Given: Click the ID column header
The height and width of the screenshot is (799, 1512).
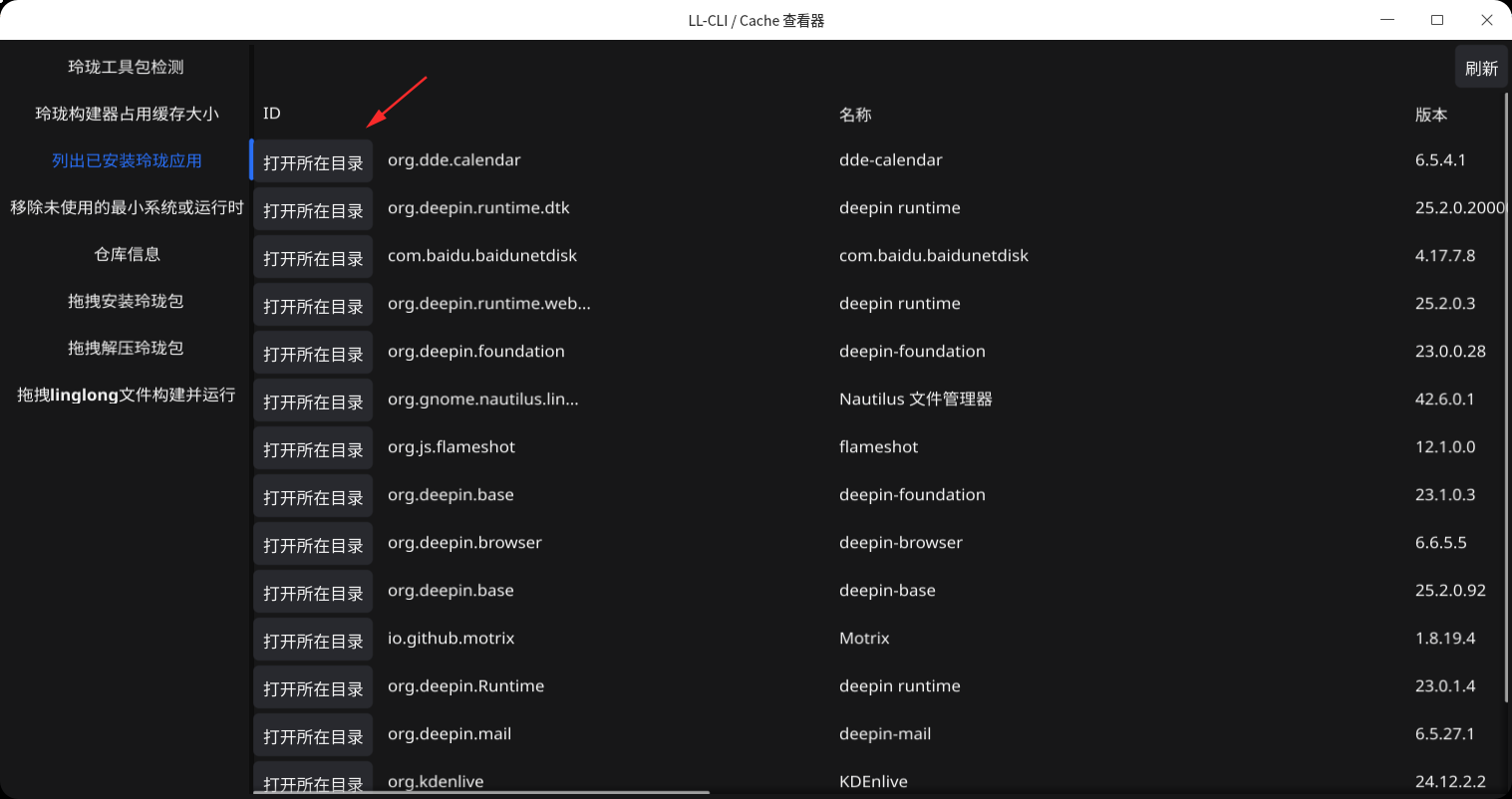Looking at the screenshot, I should pos(272,114).
